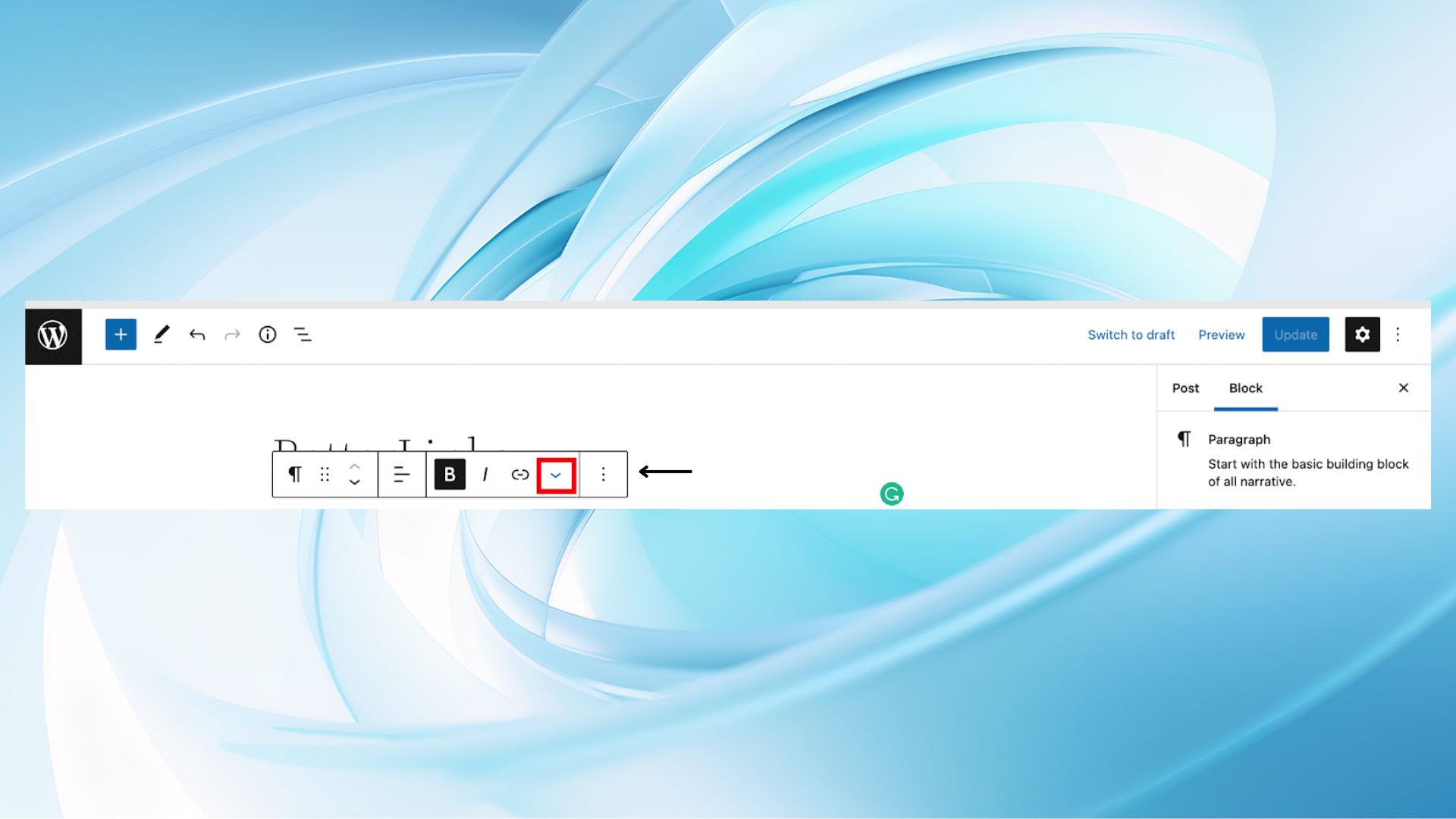1456x819 pixels.
Task: Move block up with the arrow
Action: tap(354, 466)
